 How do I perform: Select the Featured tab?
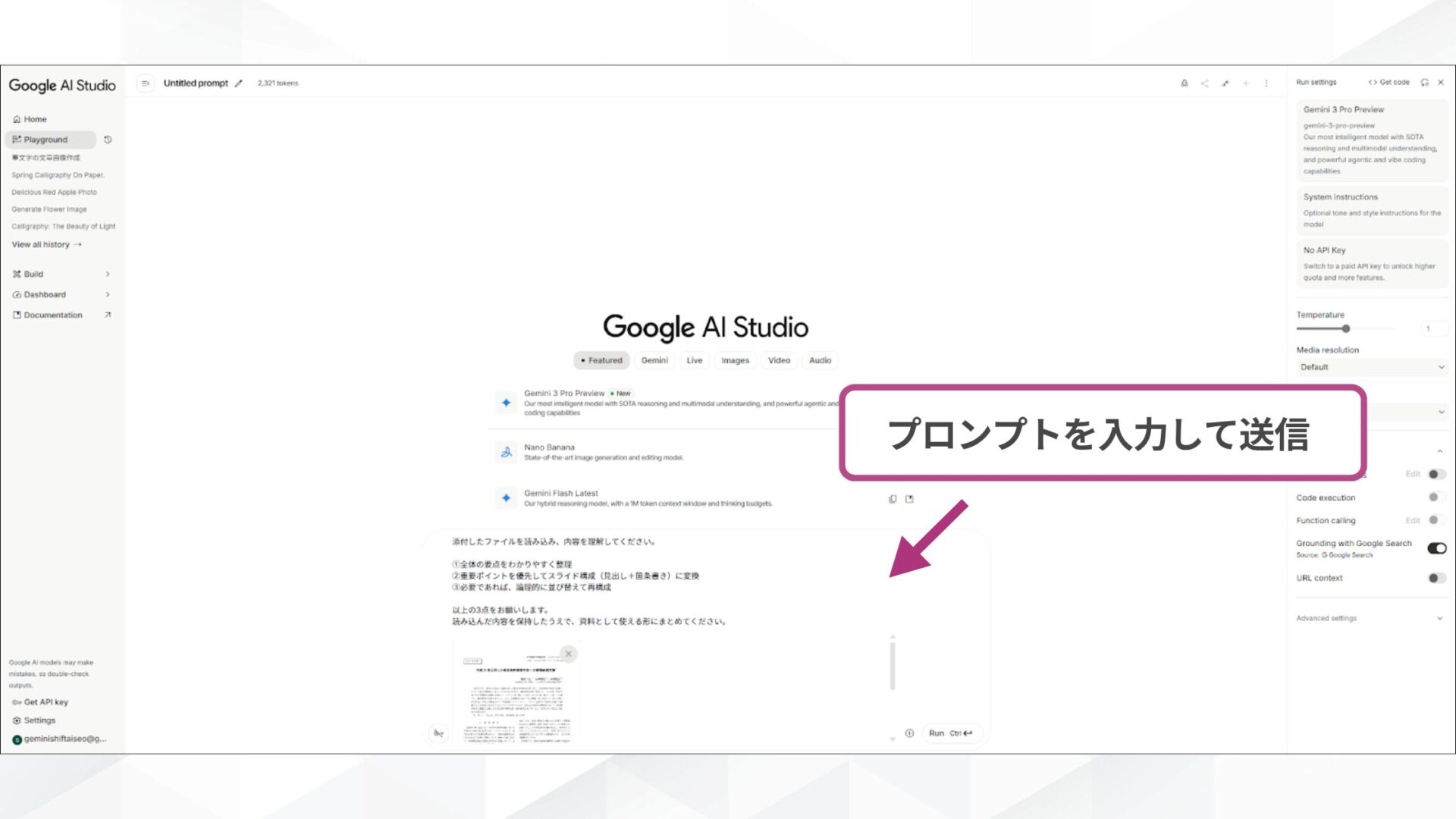click(601, 360)
